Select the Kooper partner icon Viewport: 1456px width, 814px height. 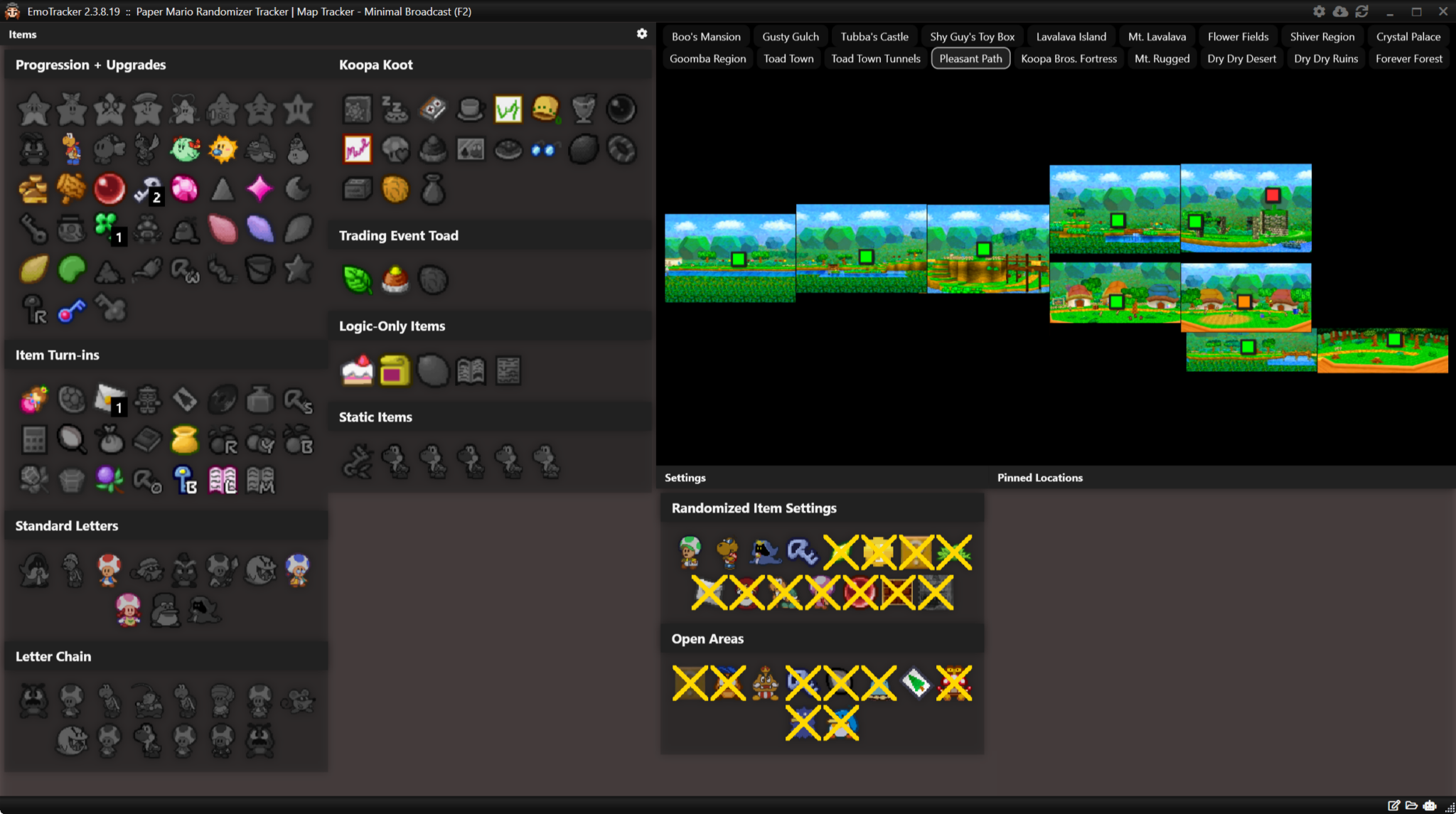[x=72, y=149]
